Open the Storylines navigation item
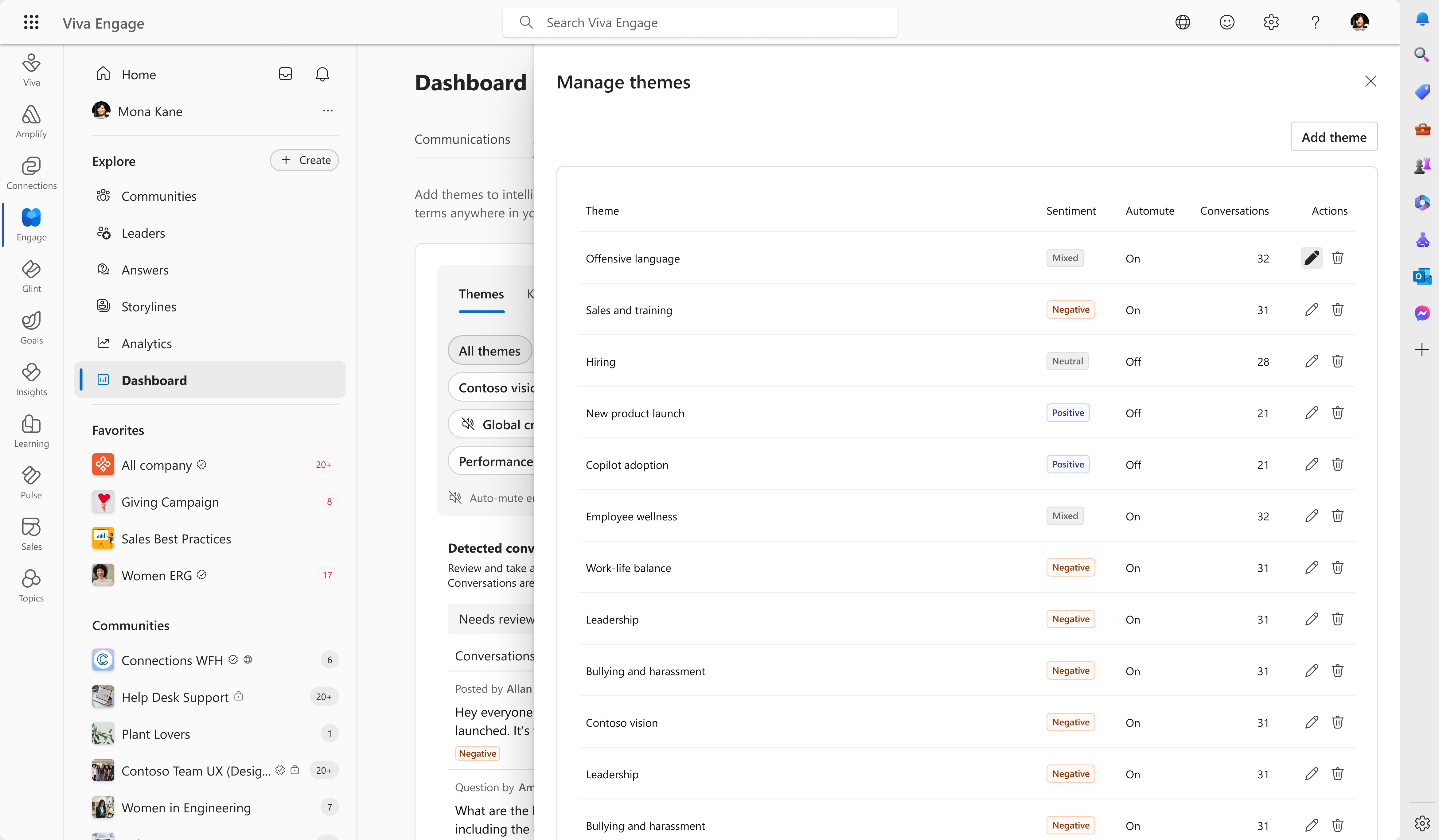 click(x=210, y=307)
